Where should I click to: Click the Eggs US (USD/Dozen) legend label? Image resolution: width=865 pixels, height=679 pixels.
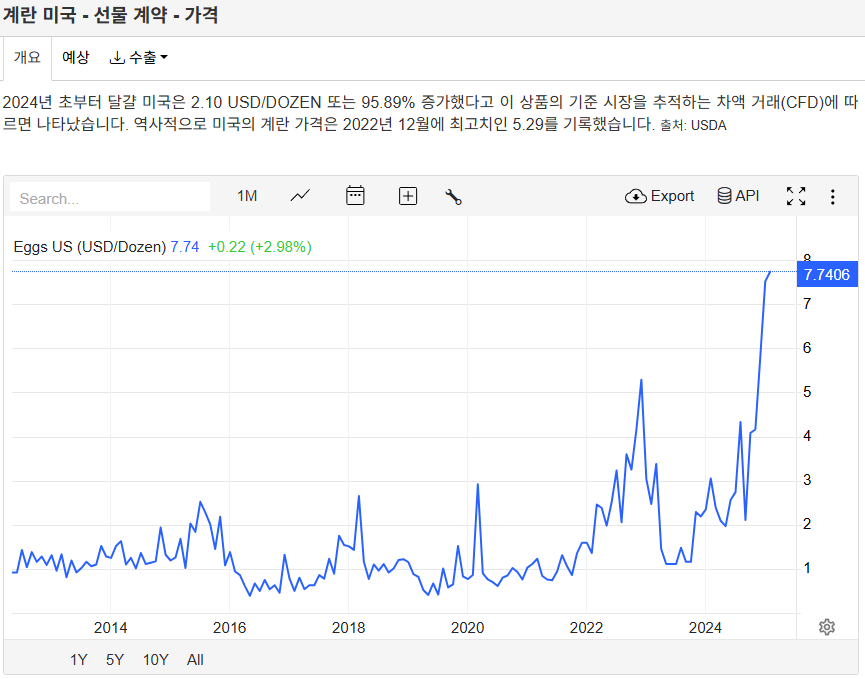click(90, 247)
